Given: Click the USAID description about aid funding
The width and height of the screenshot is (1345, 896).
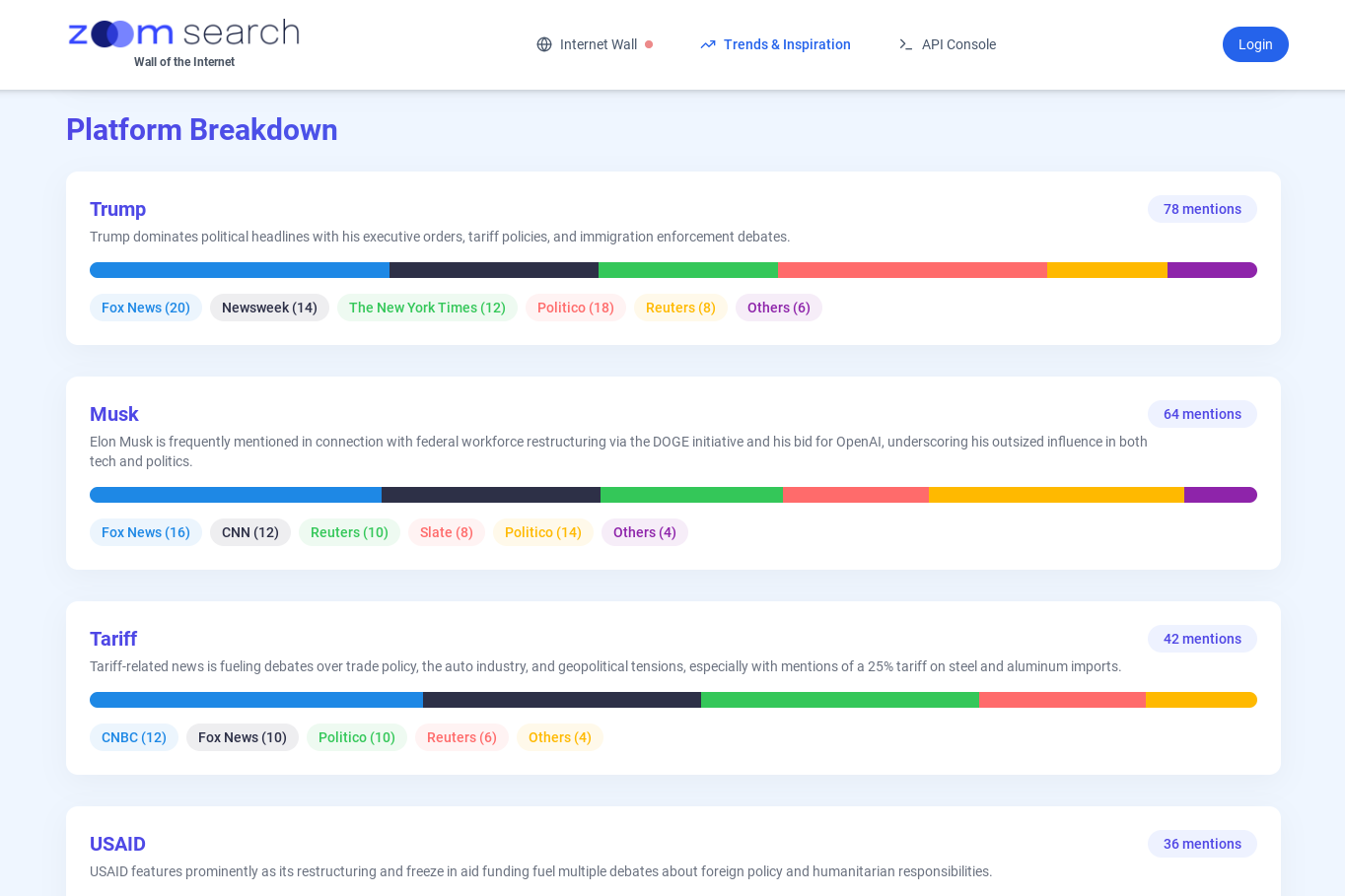Looking at the screenshot, I should pyautogui.click(x=540, y=871).
